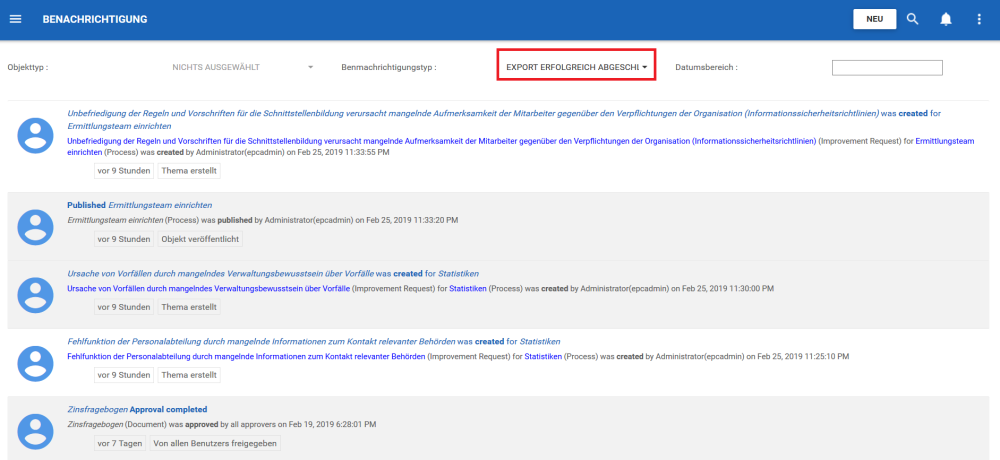Click avatar of Ursache von Vorfällen notification

click(x=36, y=295)
